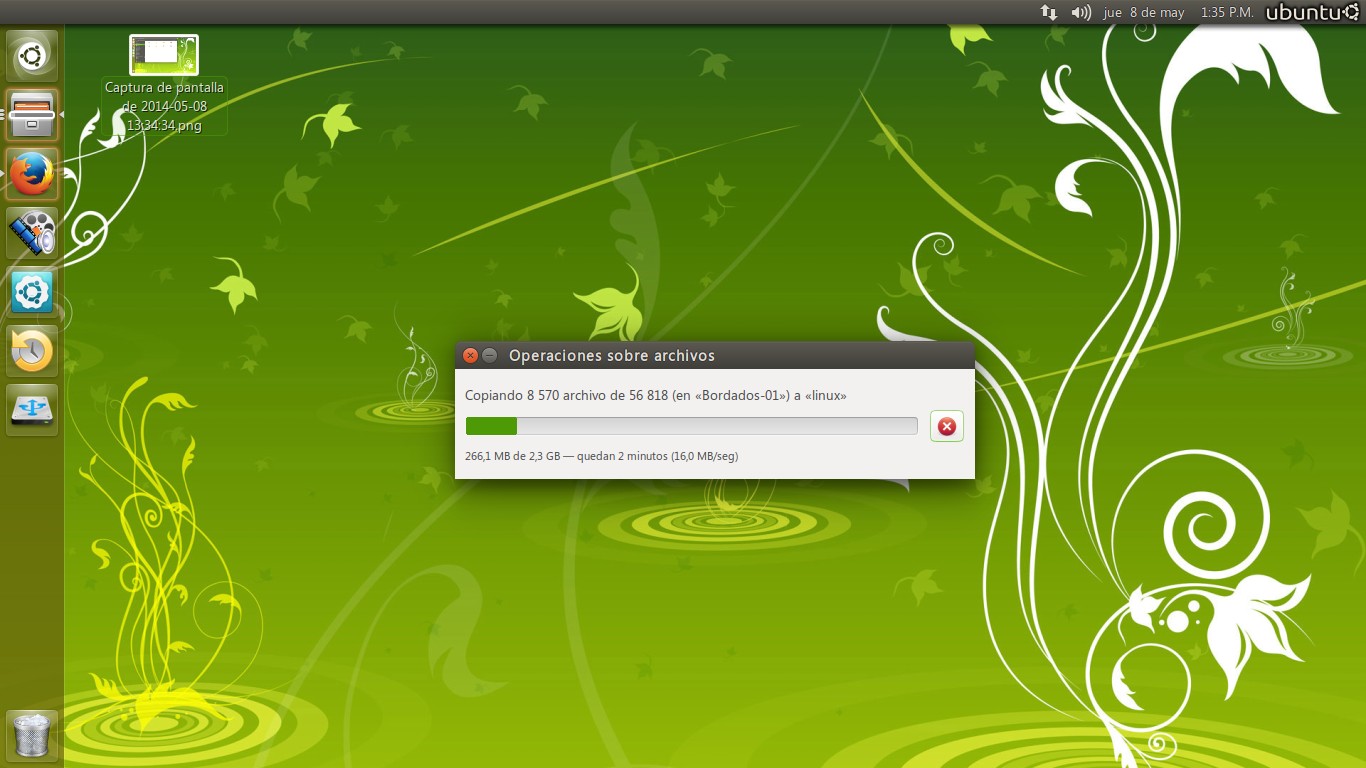Open the blue Ubuntu software launcher icon

[x=32, y=292]
